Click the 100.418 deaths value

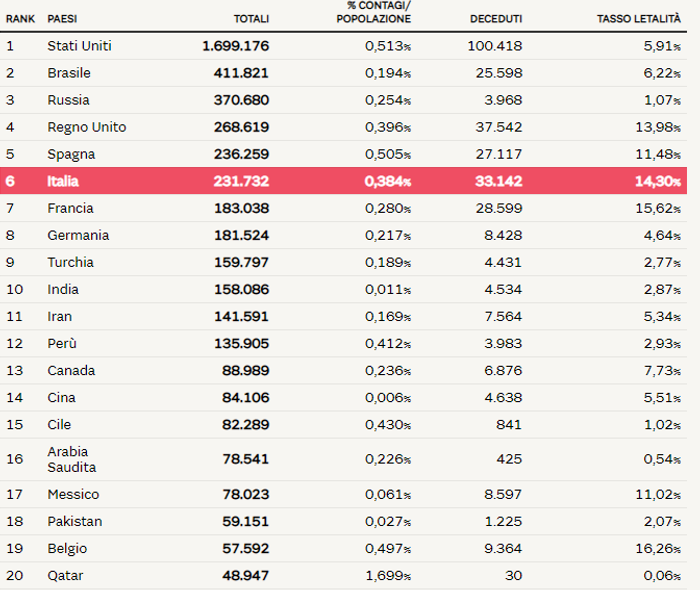pos(495,46)
